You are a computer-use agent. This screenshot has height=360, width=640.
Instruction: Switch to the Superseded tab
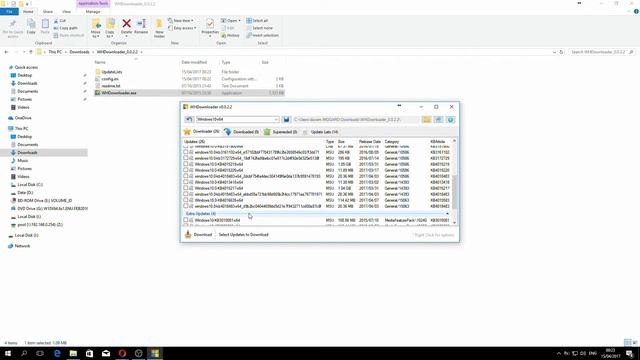[x=280, y=132]
